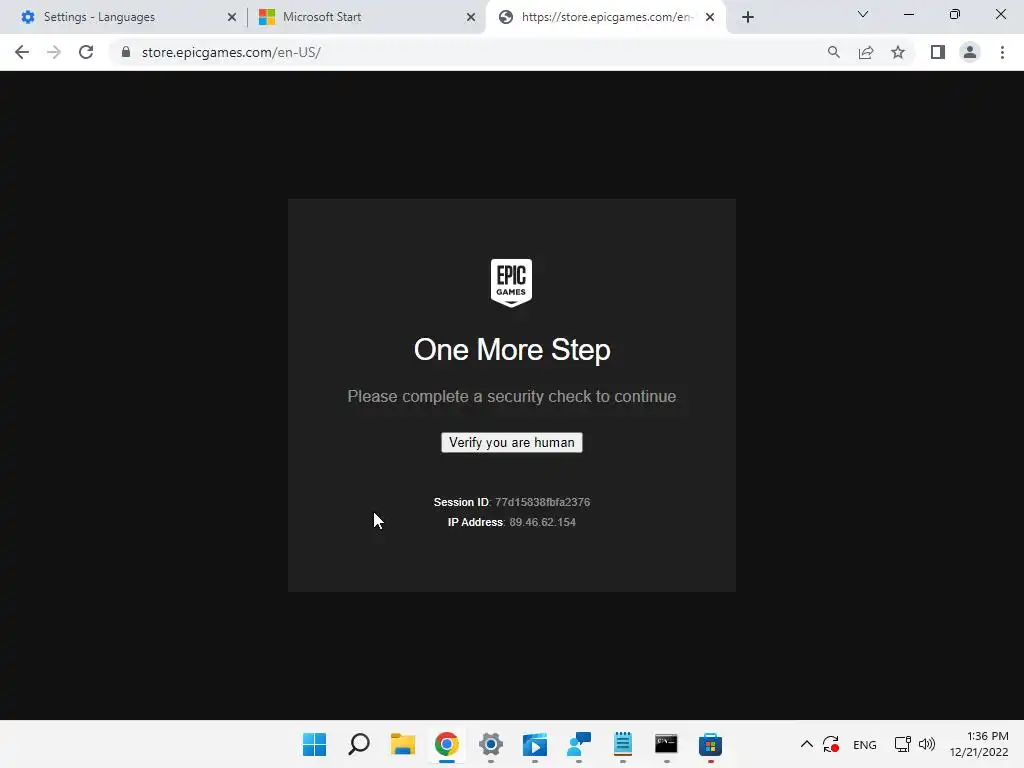Click the IP Address value 89.46.62.154

[x=542, y=522]
